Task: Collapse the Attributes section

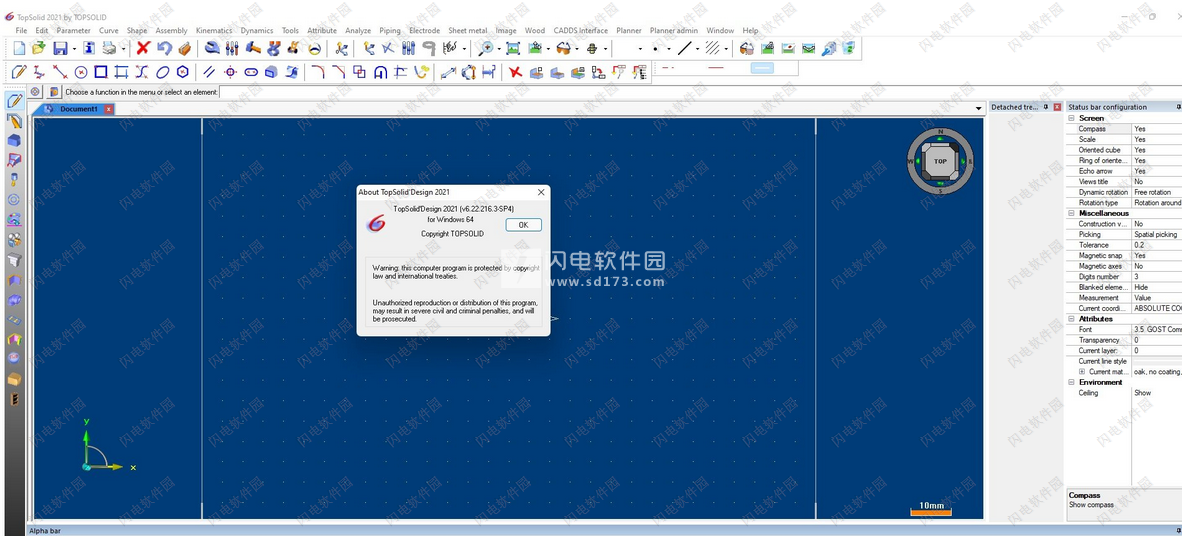Action: click(x=1071, y=319)
